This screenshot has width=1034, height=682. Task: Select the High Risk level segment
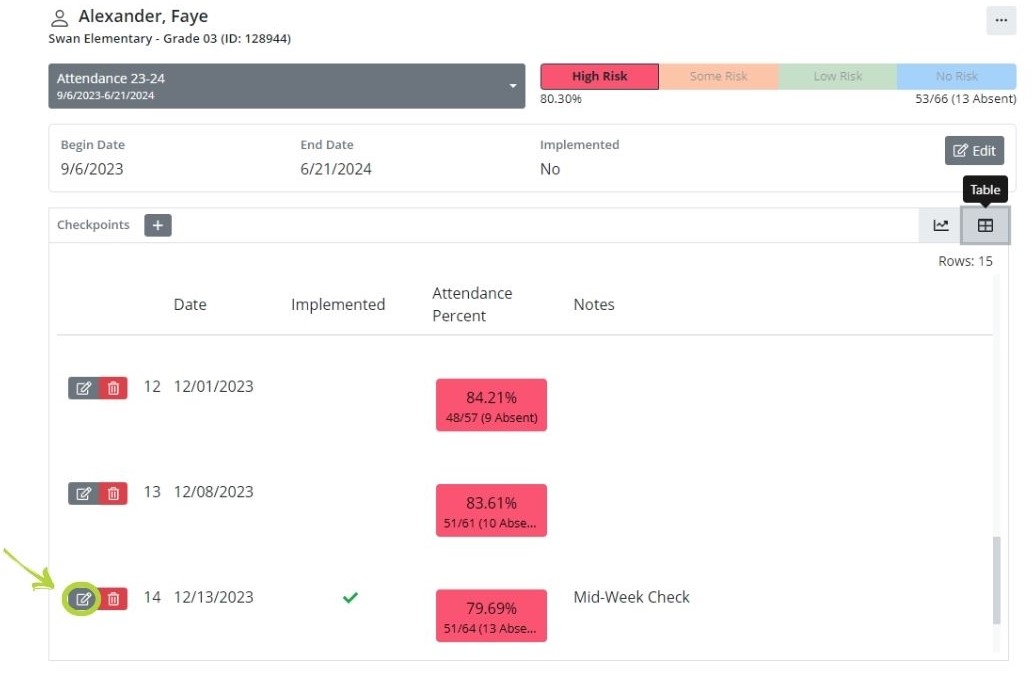(599, 77)
